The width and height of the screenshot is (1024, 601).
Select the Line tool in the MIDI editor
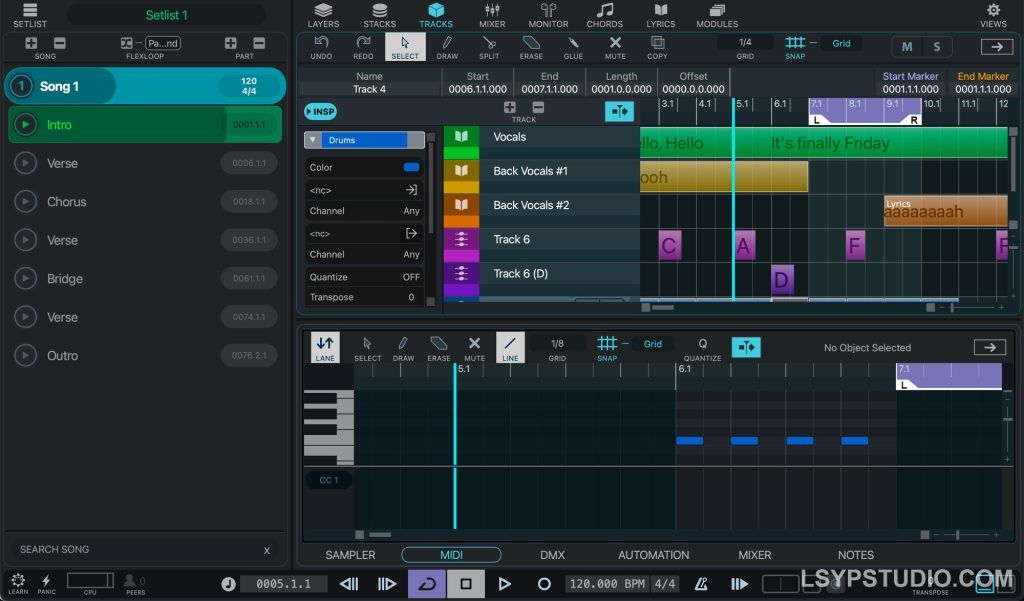pyautogui.click(x=510, y=347)
